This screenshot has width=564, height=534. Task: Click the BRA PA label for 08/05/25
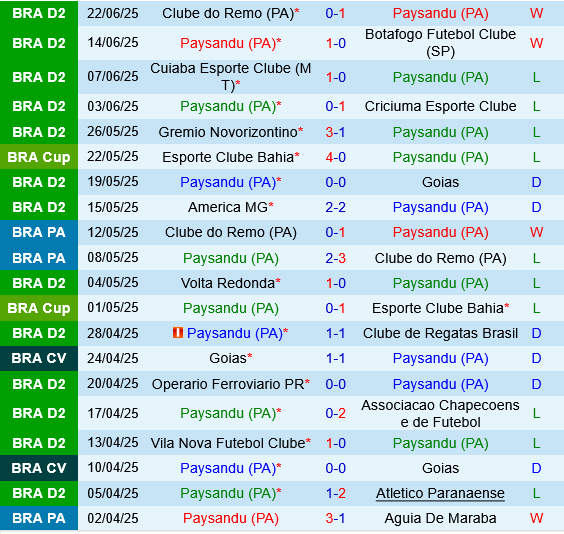39,258
